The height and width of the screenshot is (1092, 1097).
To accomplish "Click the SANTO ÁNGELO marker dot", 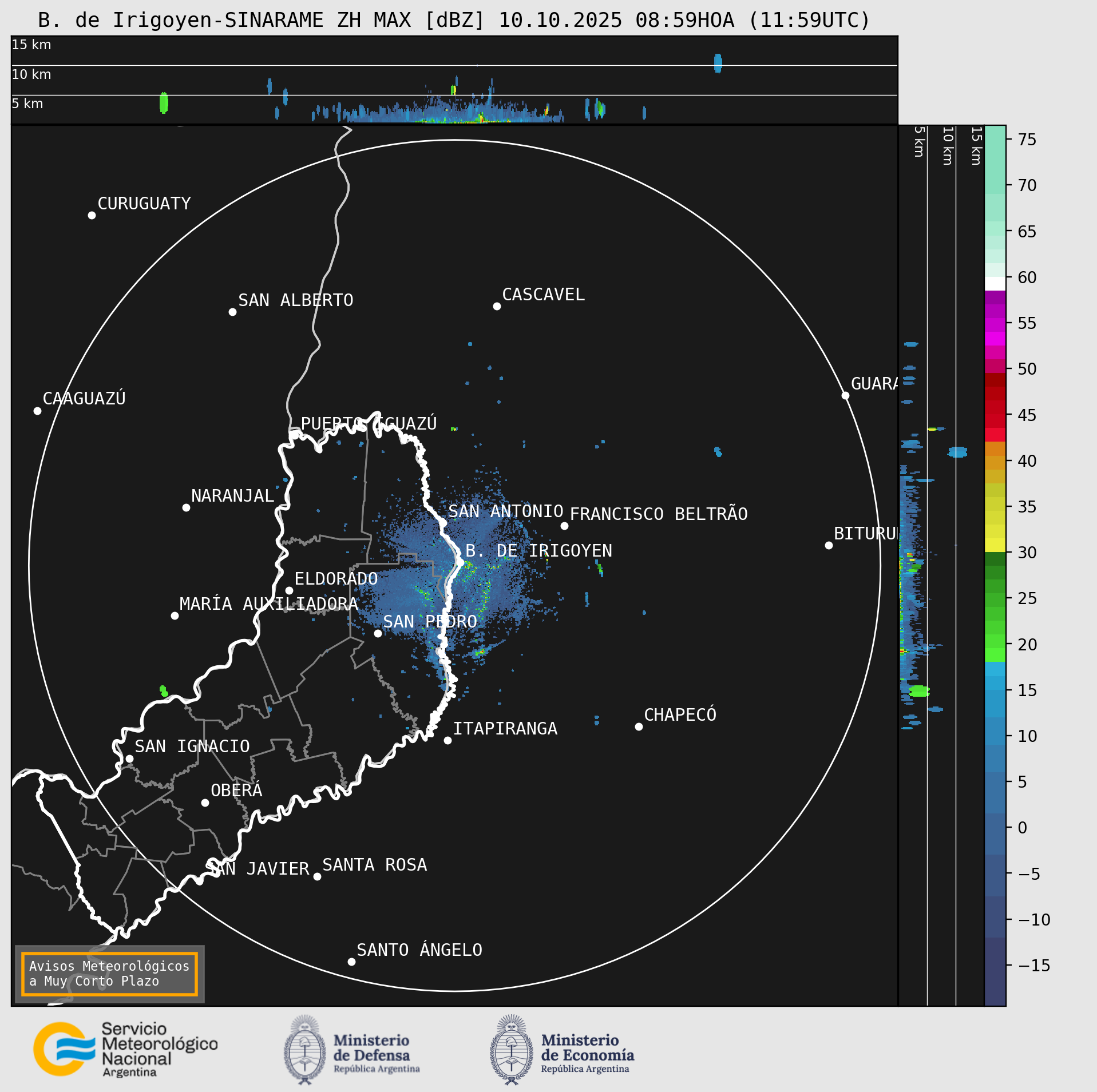I will click(351, 962).
